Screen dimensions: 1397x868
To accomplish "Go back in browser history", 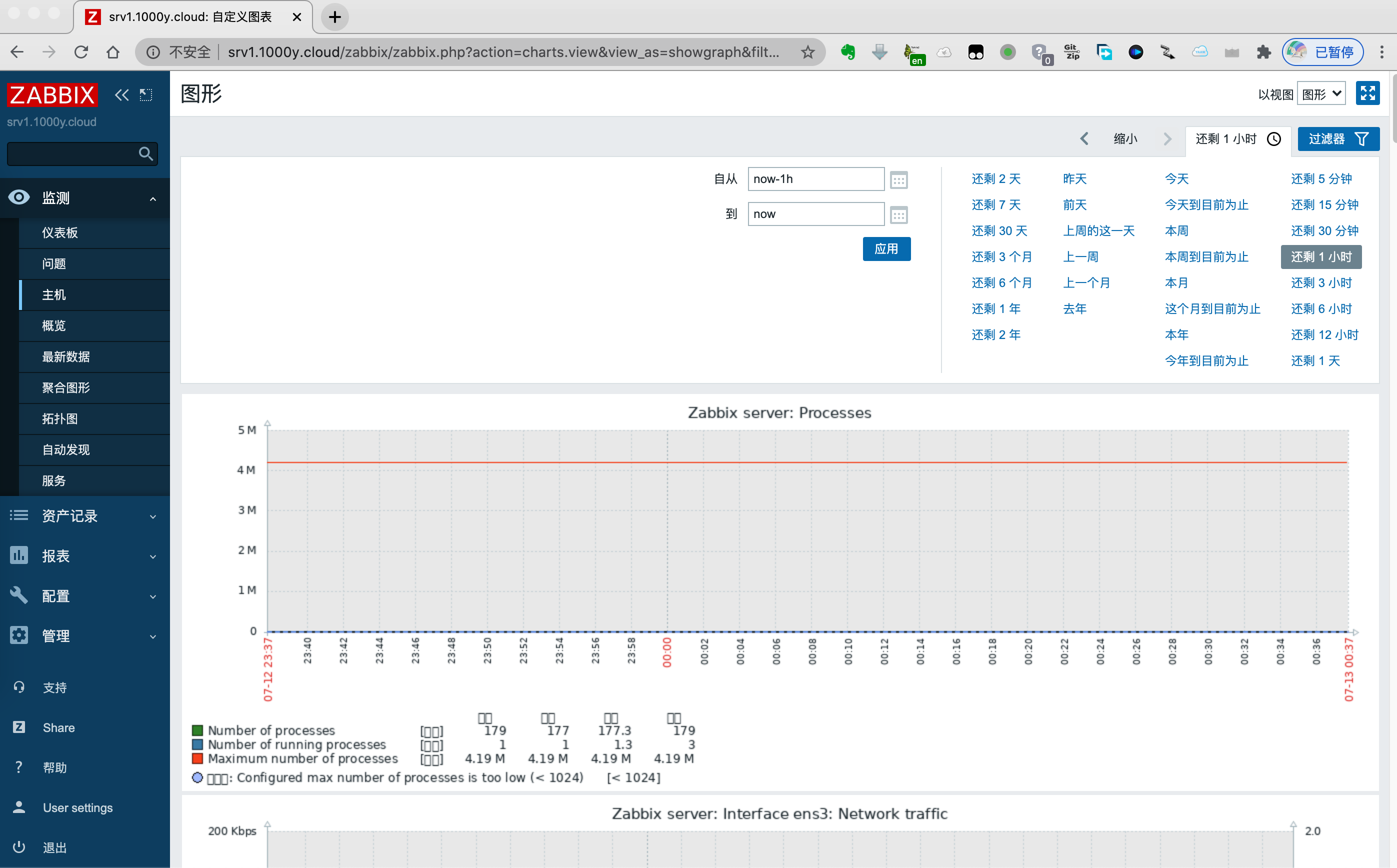I will click(17, 52).
